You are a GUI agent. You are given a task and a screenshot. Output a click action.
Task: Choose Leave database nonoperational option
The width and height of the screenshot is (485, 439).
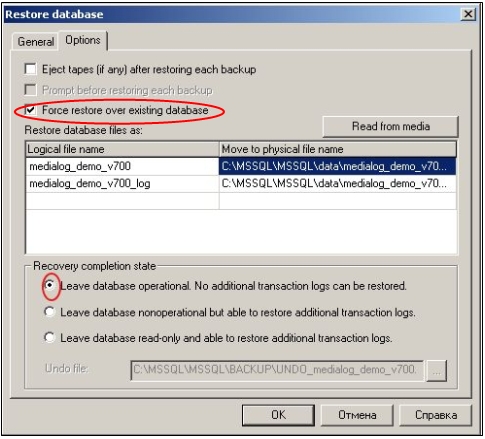(x=50, y=312)
